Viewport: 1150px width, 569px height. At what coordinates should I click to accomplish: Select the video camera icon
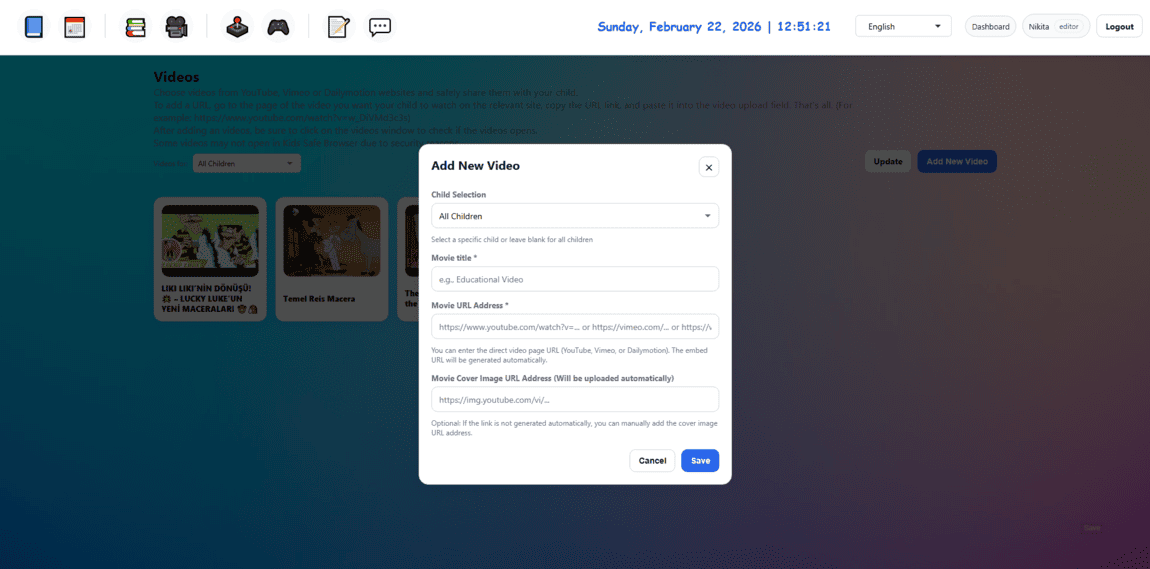pos(177,27)
